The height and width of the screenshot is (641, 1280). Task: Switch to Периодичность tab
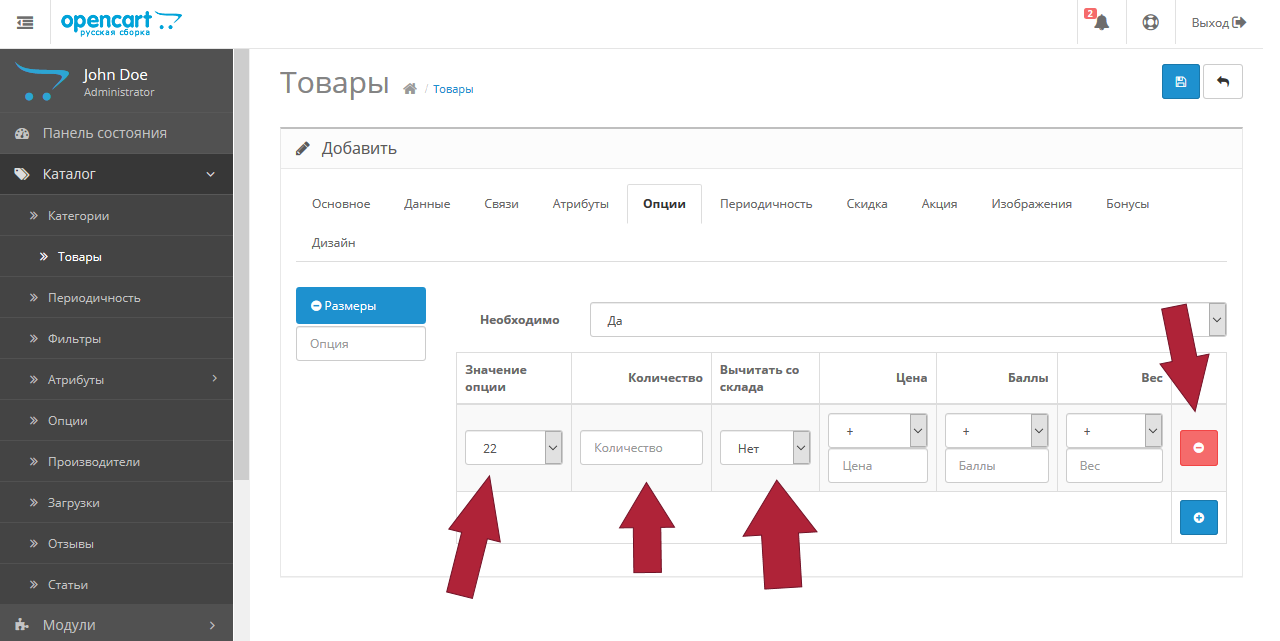766,203
